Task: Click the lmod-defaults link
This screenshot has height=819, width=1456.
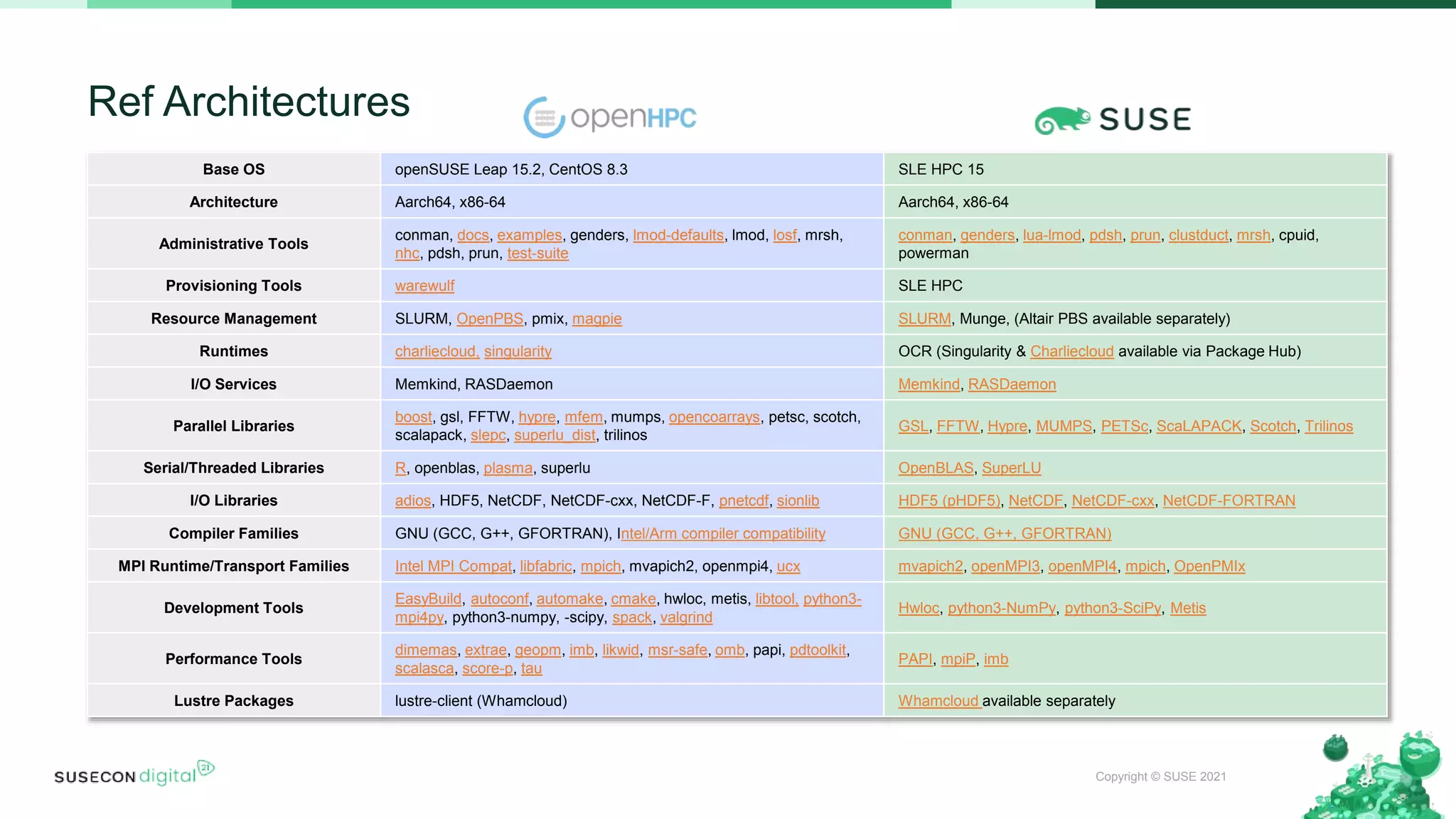Action: click(678, 235)
